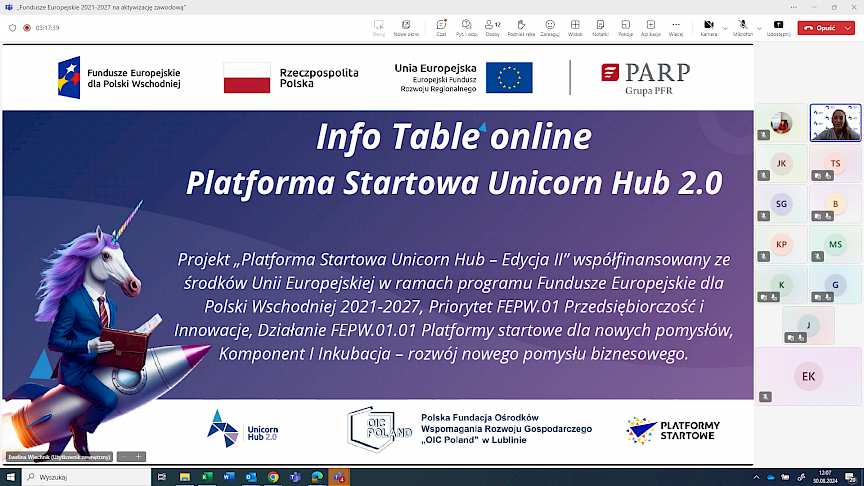The width and height of the screenshot is (864, 486).
Task: Show the Osoby participants list
Action: 493,28
